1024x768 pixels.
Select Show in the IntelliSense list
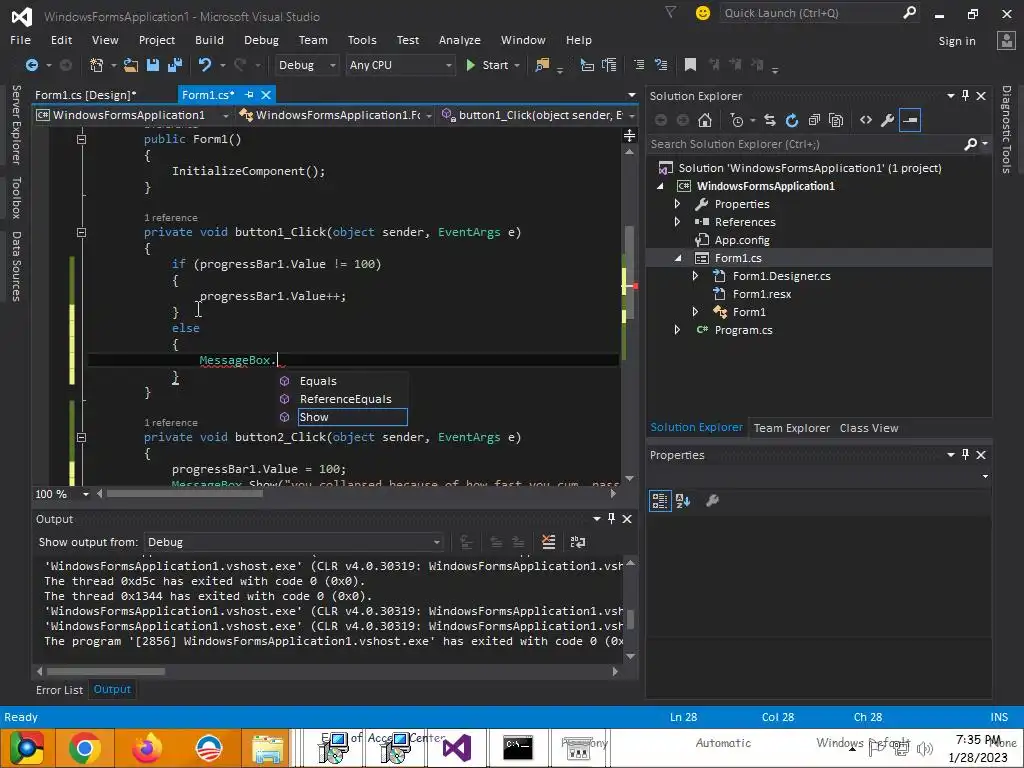pos(353,417)
